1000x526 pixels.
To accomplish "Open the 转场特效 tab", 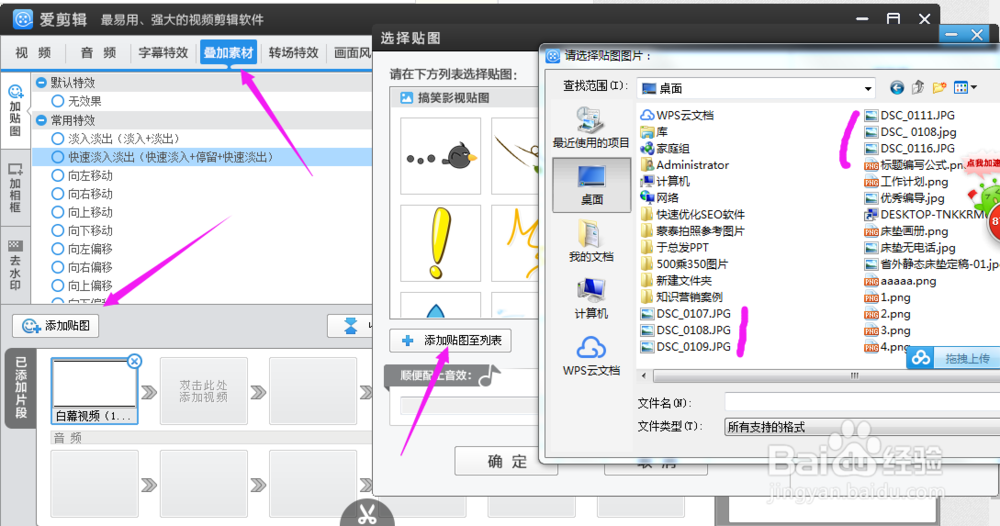I will [x=293, y=52].
